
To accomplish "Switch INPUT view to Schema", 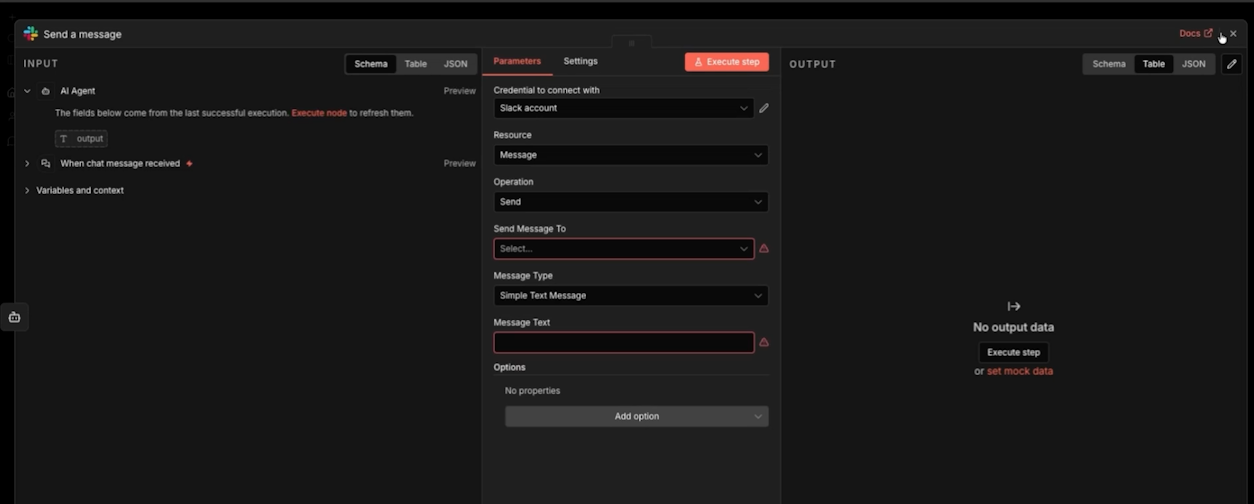I will pos(371,64).
